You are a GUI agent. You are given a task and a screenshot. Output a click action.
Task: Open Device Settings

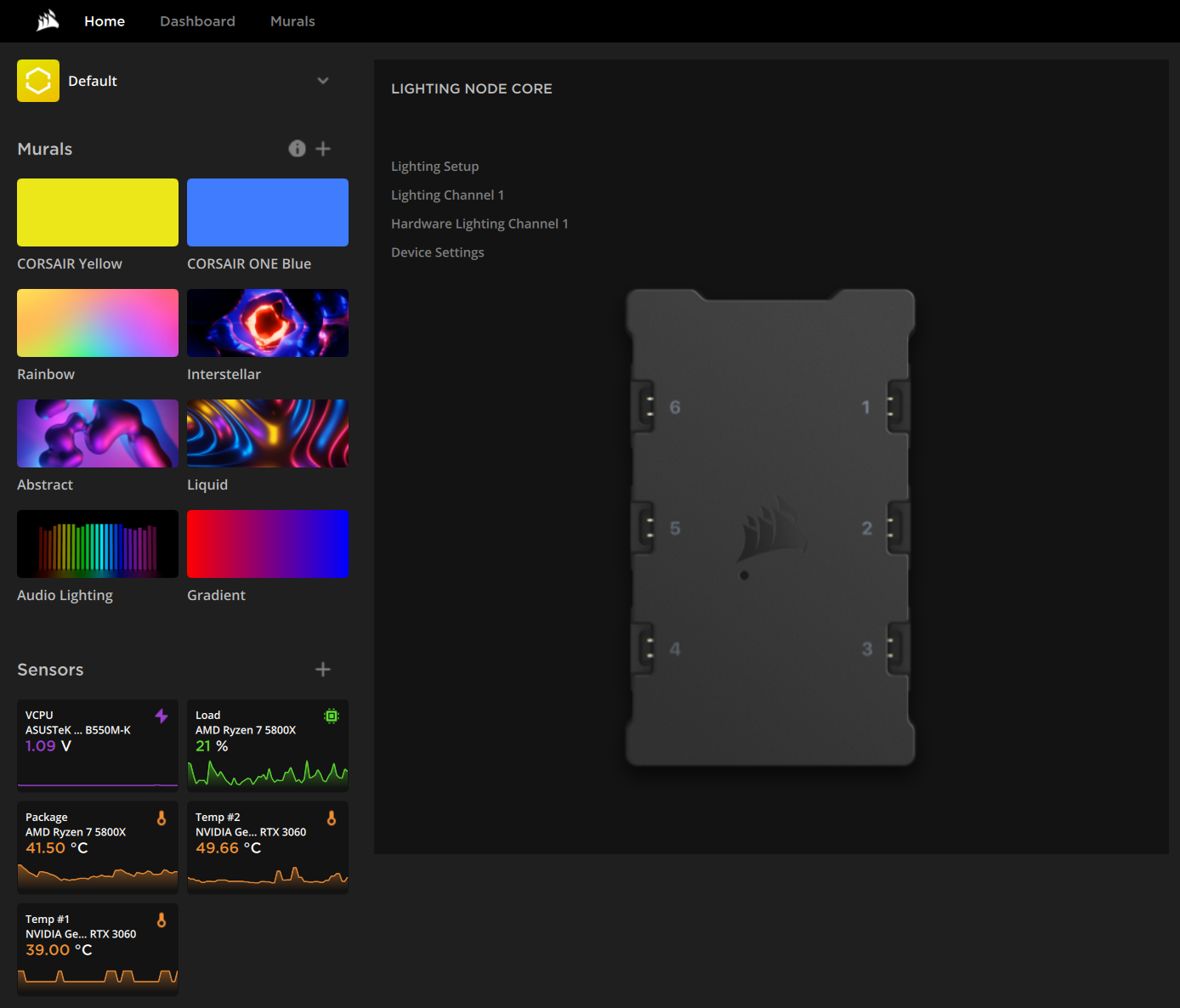pos(438,252)
